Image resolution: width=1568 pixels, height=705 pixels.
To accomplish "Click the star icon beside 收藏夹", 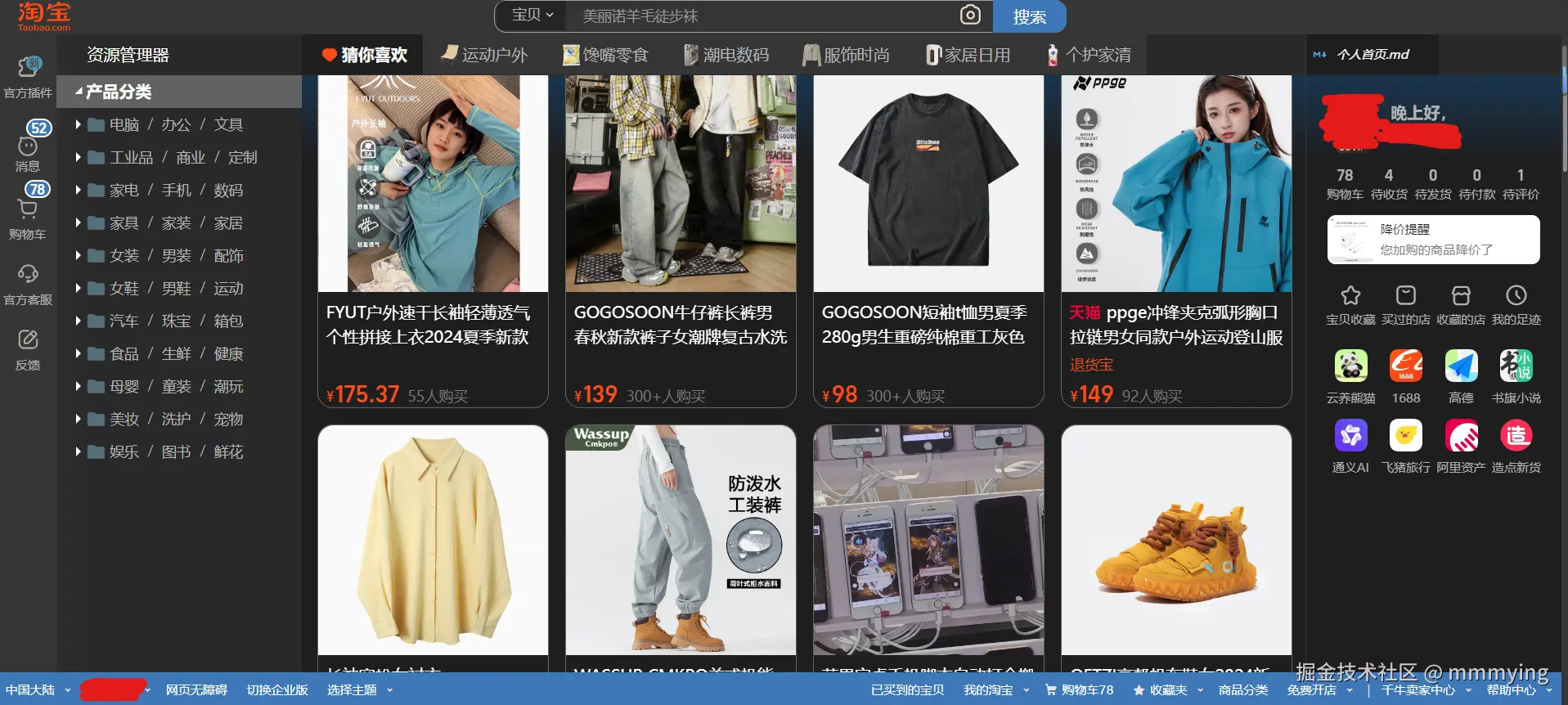I will [1139, 690].
